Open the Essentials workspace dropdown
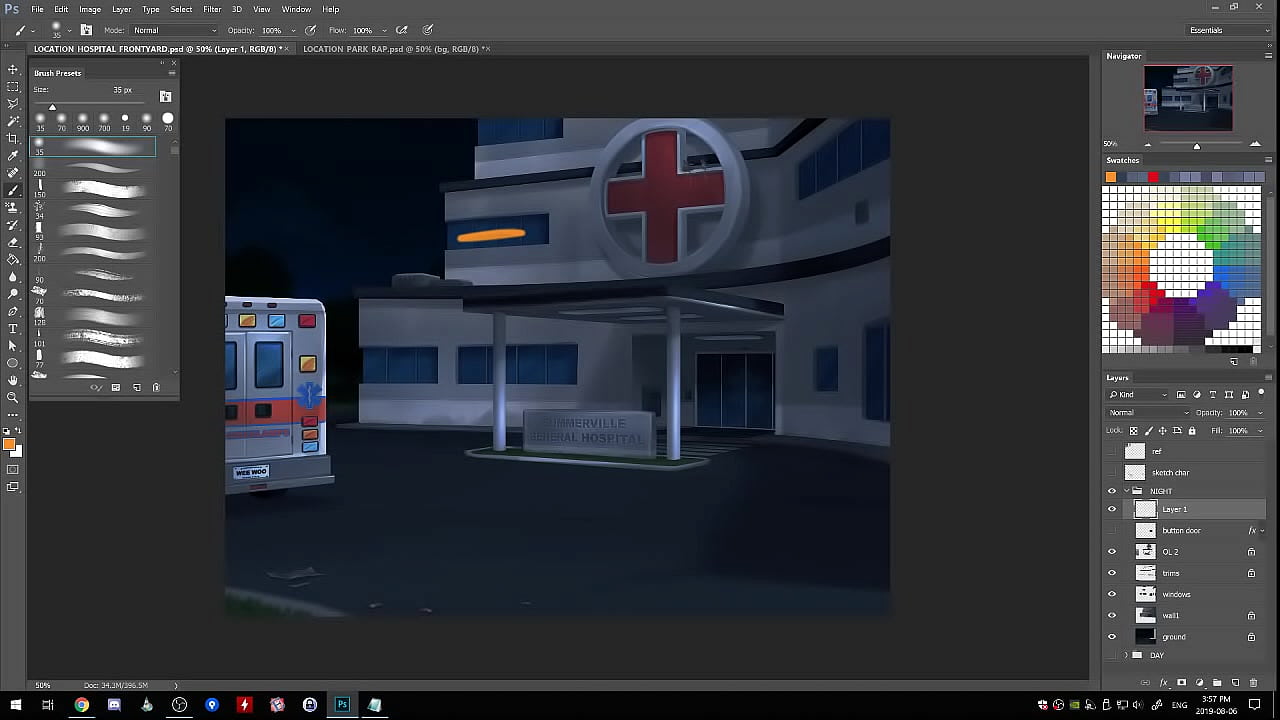1280x720 pixels. coord(1228,30)
